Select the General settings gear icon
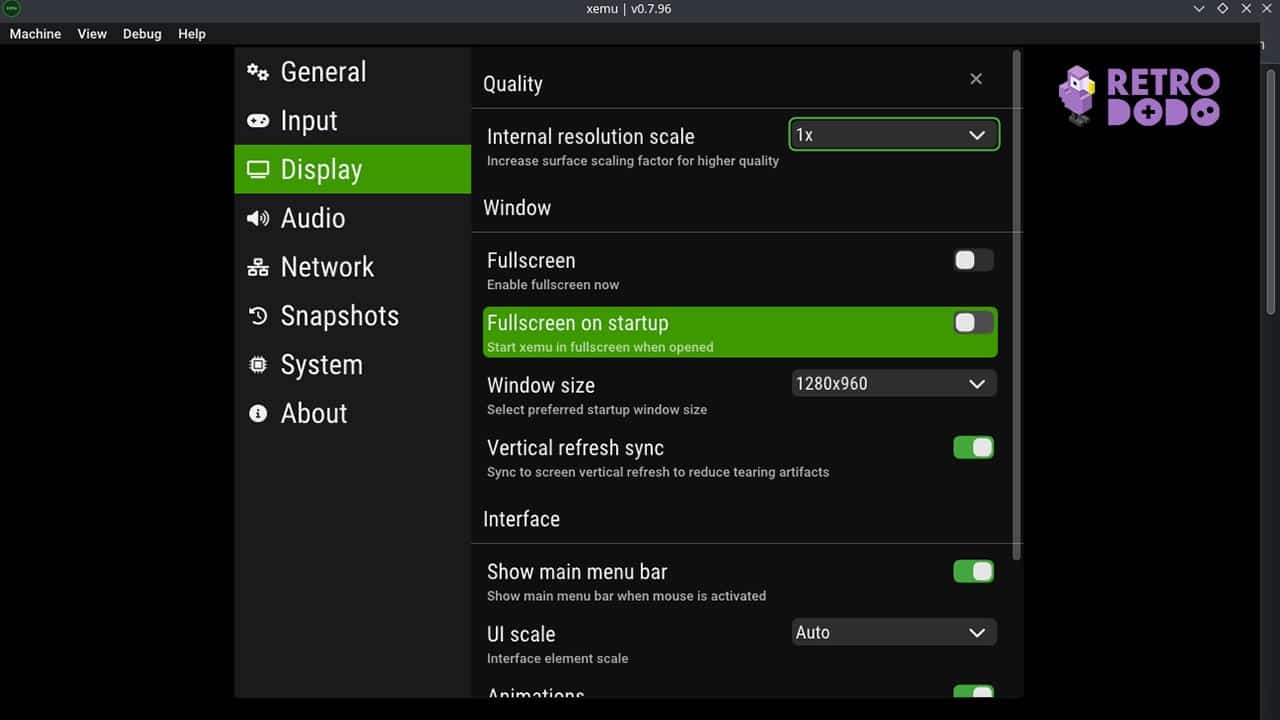Image resolution: width=1280 pixels, height=720 pixels. (257, 71)
